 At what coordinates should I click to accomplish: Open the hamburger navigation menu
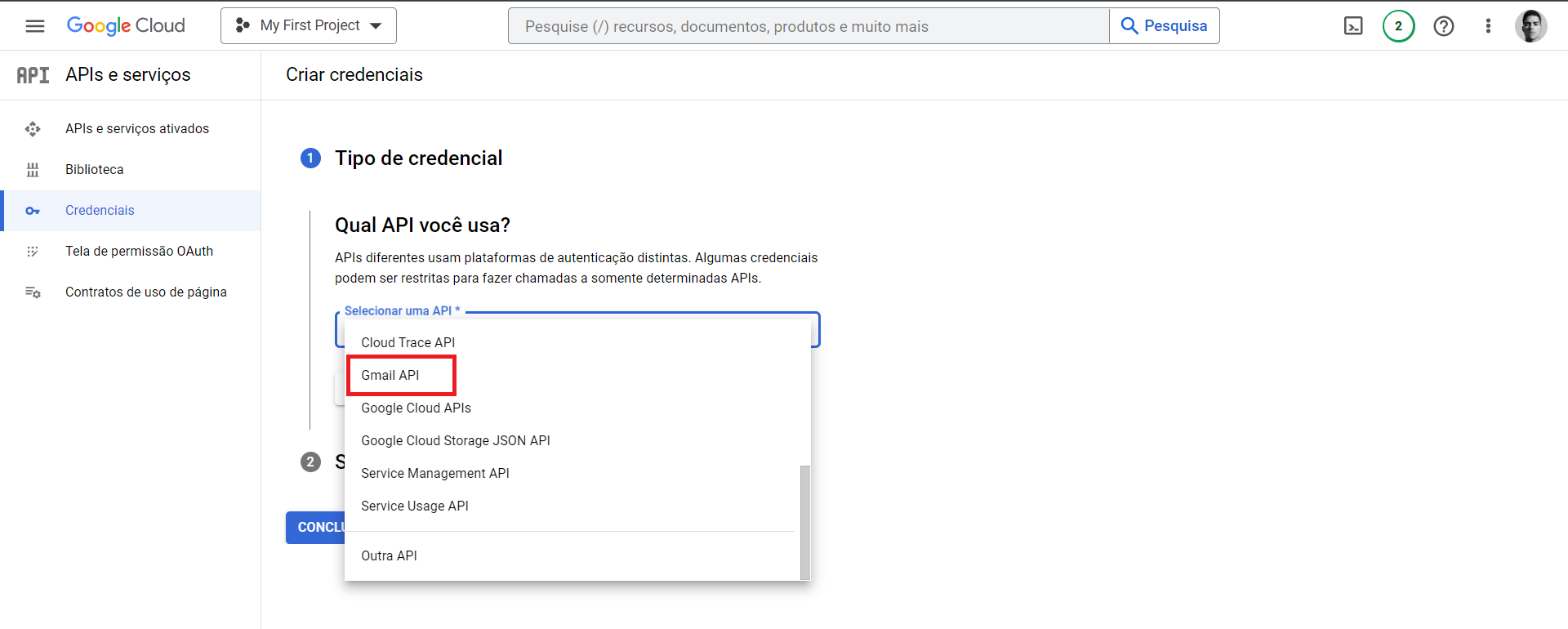35,26
